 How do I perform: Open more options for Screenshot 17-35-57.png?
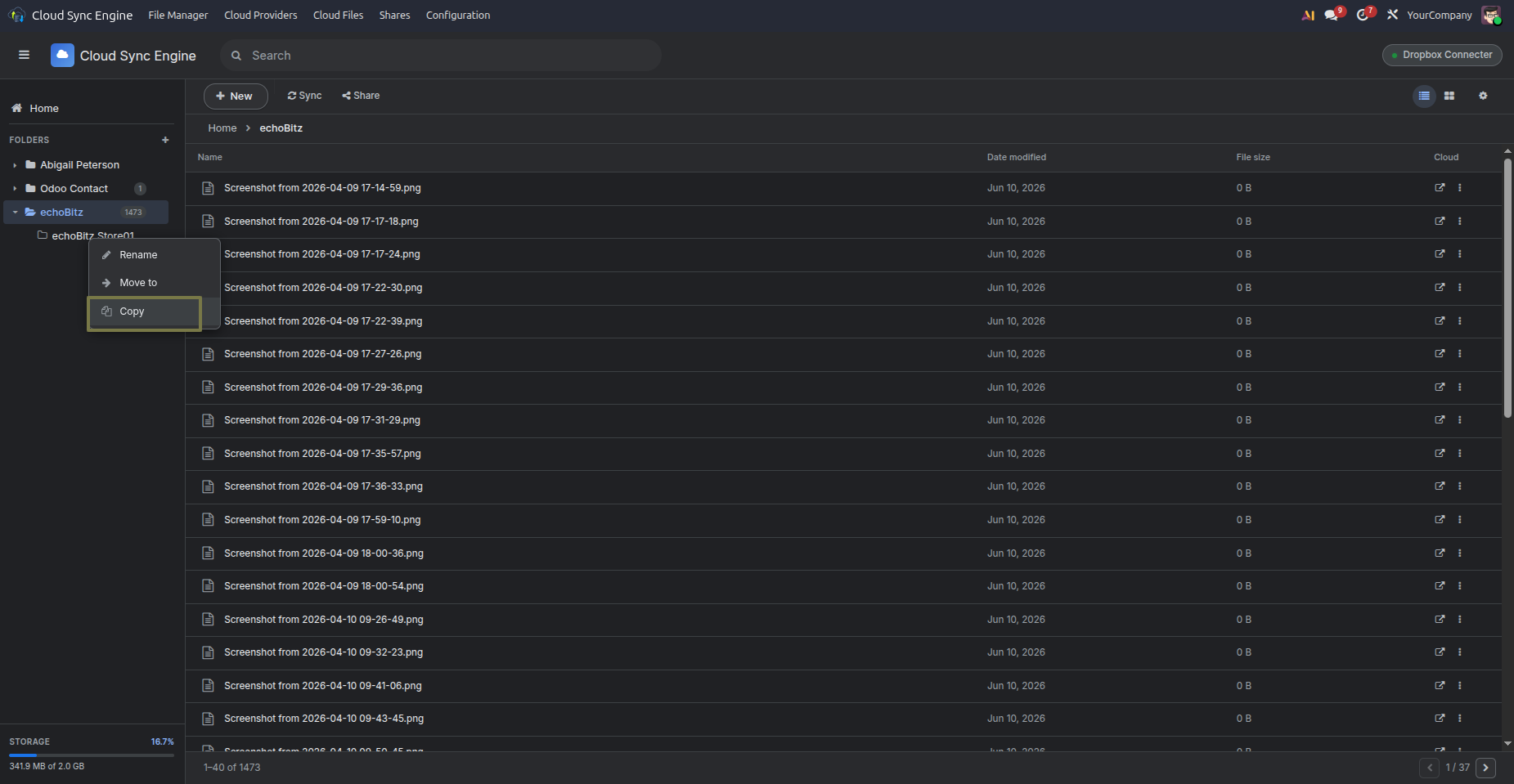click(x=1459, y=454)
